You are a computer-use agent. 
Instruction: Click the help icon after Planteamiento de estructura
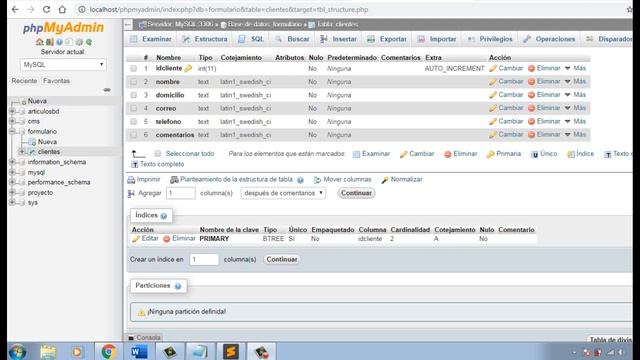300,180
